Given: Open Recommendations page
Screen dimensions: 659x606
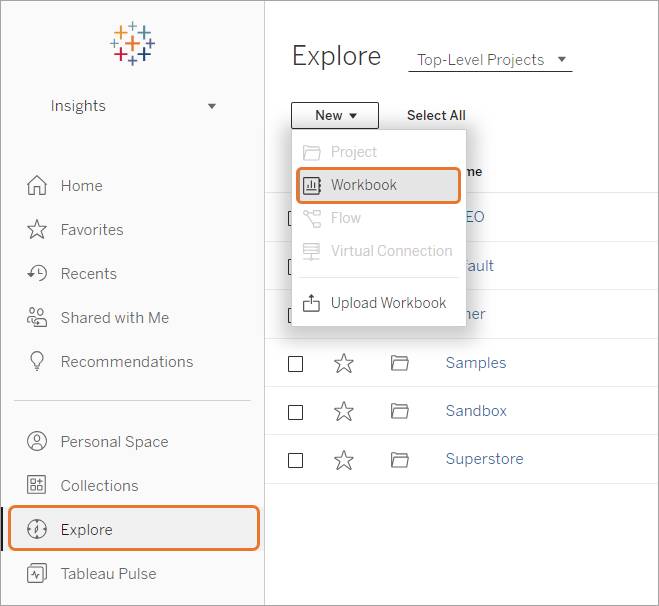Looking at the screenshot, I should pyautogui.click(x=127, y=361).
